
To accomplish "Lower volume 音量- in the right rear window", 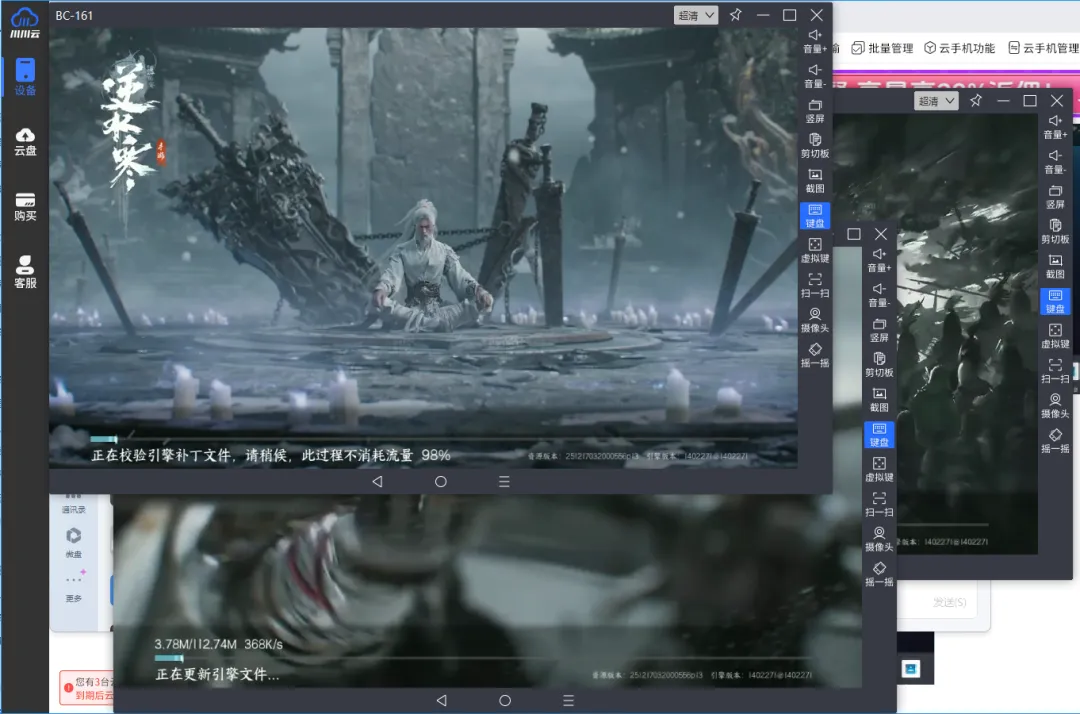I will pos(1055,162).
